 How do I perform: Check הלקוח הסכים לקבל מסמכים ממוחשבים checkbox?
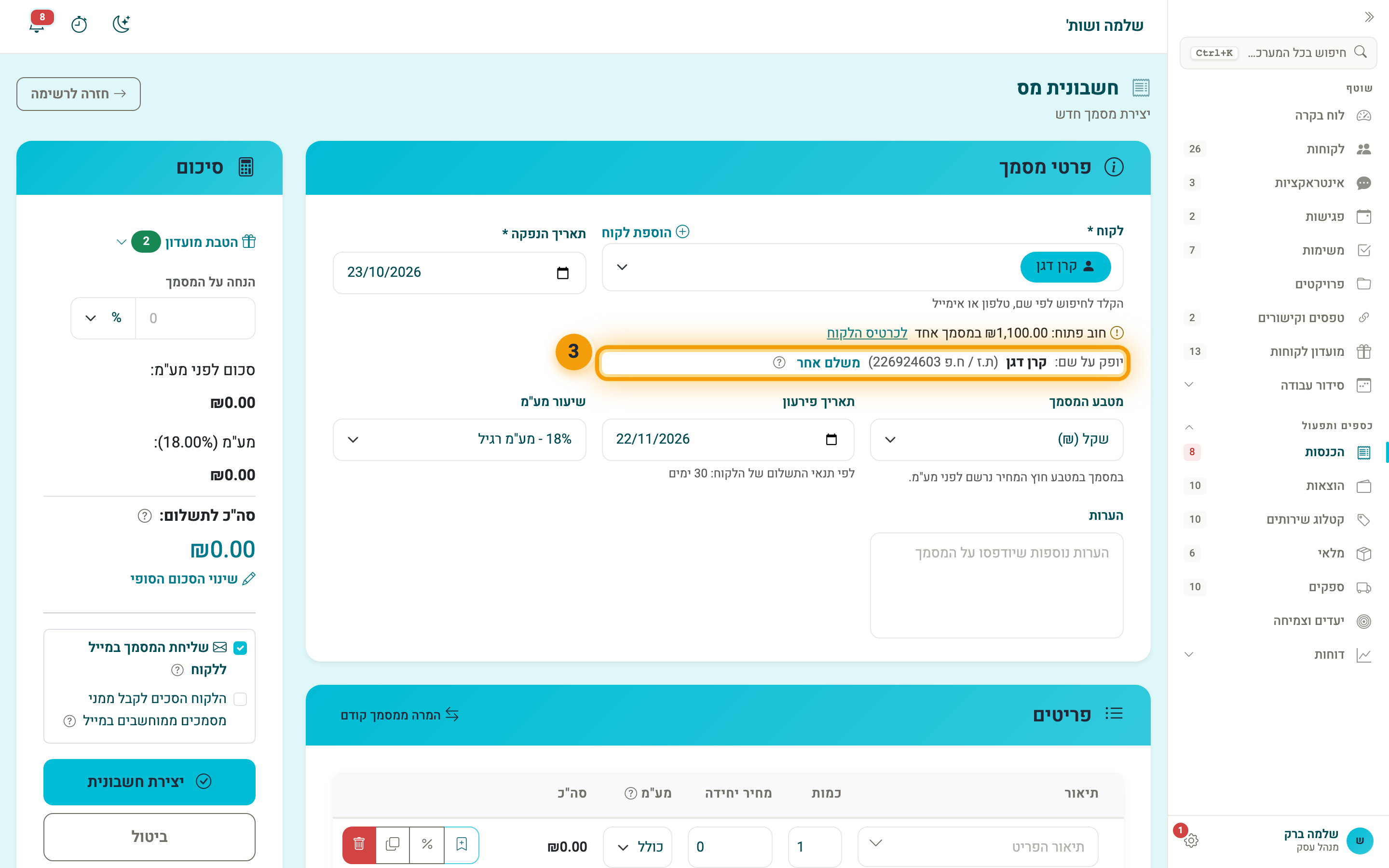(241, 699)
